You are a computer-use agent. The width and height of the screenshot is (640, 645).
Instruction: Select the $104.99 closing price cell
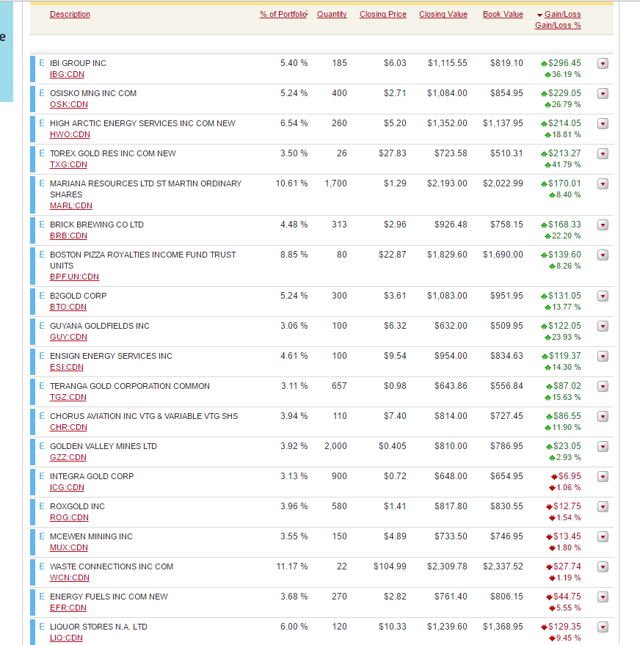pyautogui.click(x=390, y=566)
